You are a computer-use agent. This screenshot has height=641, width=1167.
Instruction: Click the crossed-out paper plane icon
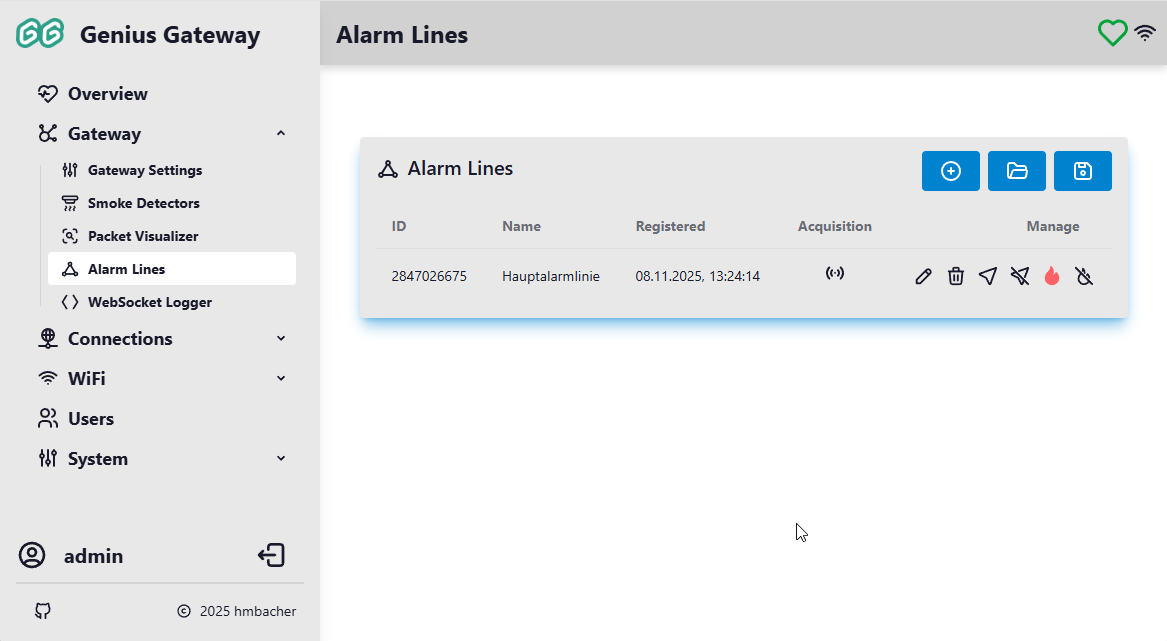[1020, 276]
